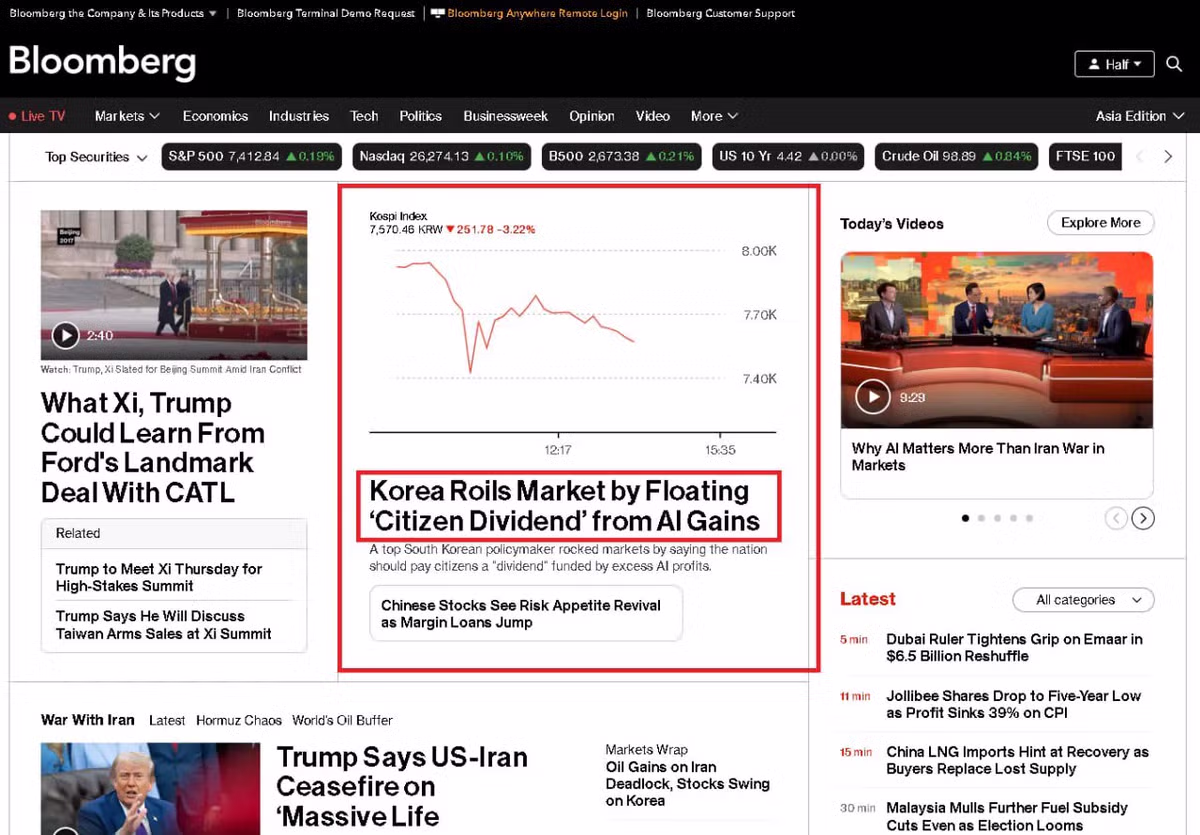The height and width of the screenshot is (835, 1200).
Task: Select the fifth video carousel dot
Action: (1029, 518)
